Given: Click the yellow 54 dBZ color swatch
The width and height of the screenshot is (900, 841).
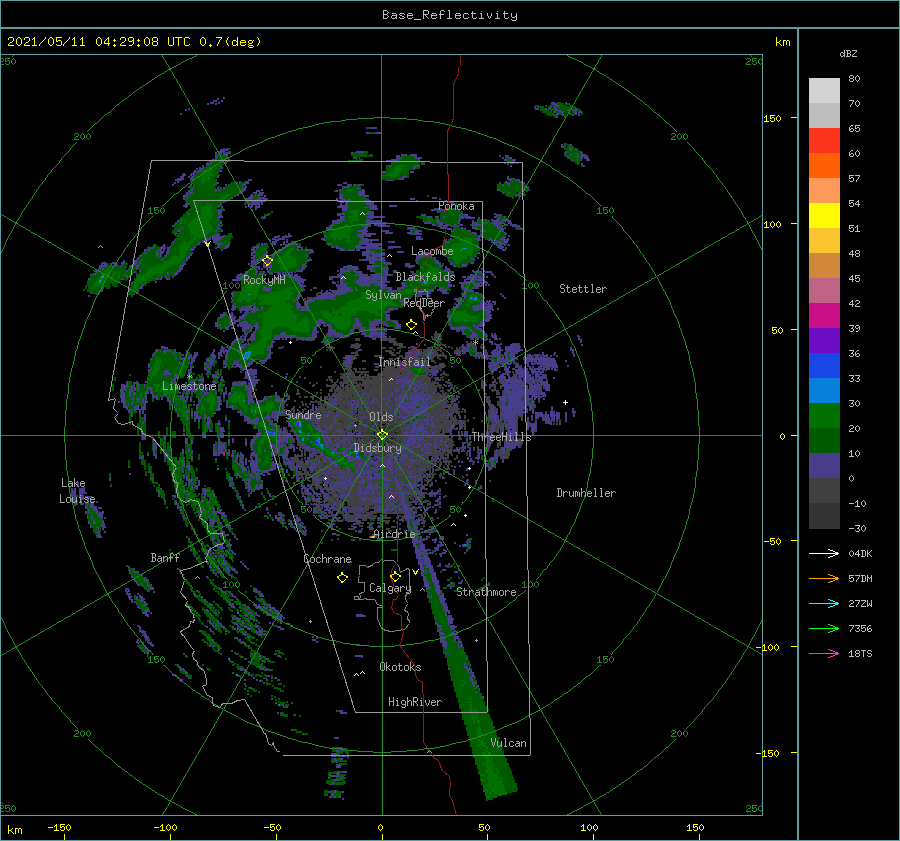Looking at the screenshot, I should (x=824, y=215).
